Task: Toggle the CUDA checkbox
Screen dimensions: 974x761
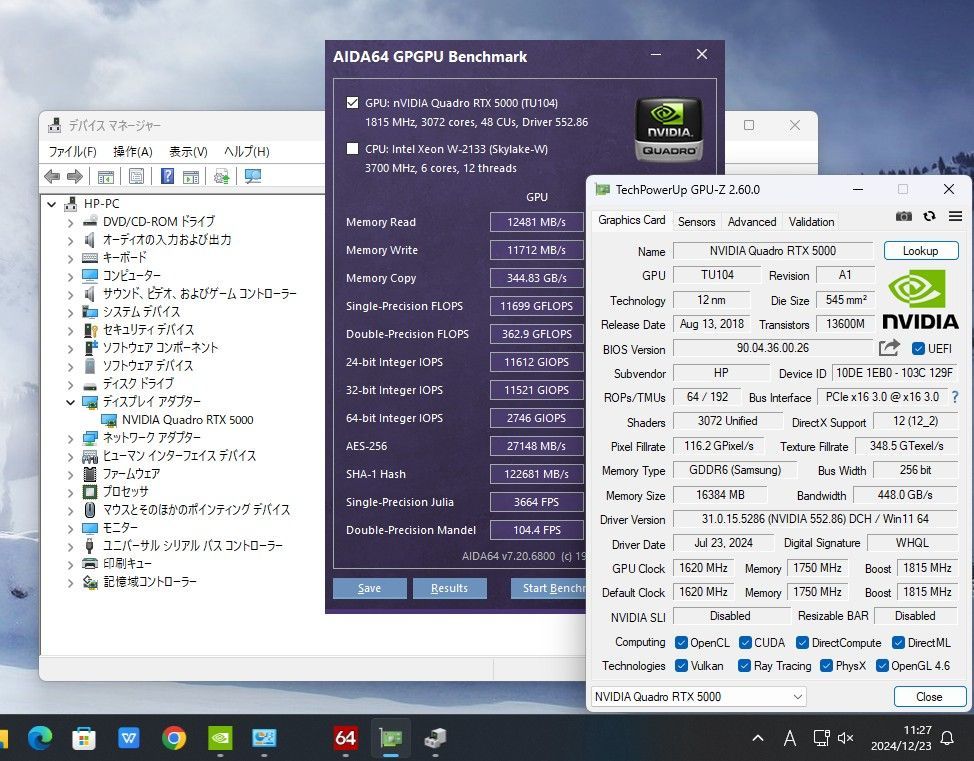Action: 745,642
